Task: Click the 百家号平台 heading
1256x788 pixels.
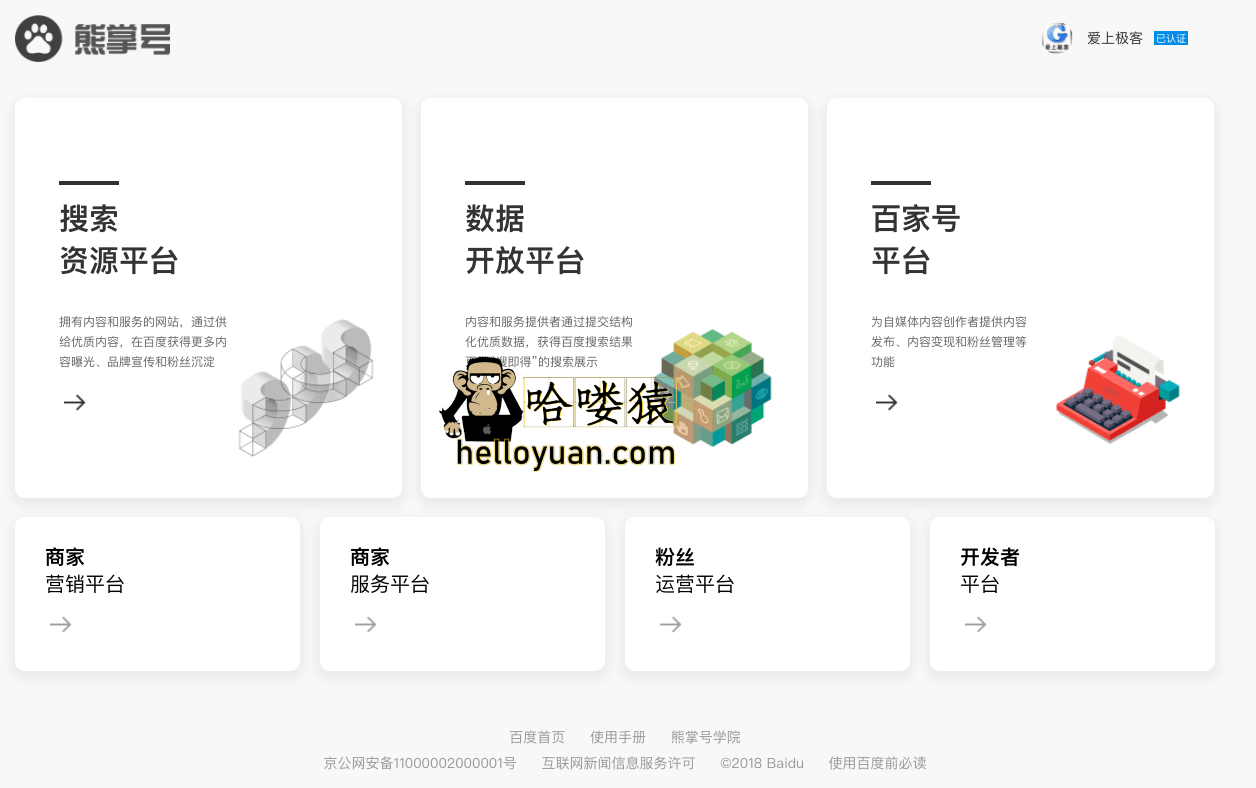Action: (x=916, y=240)
